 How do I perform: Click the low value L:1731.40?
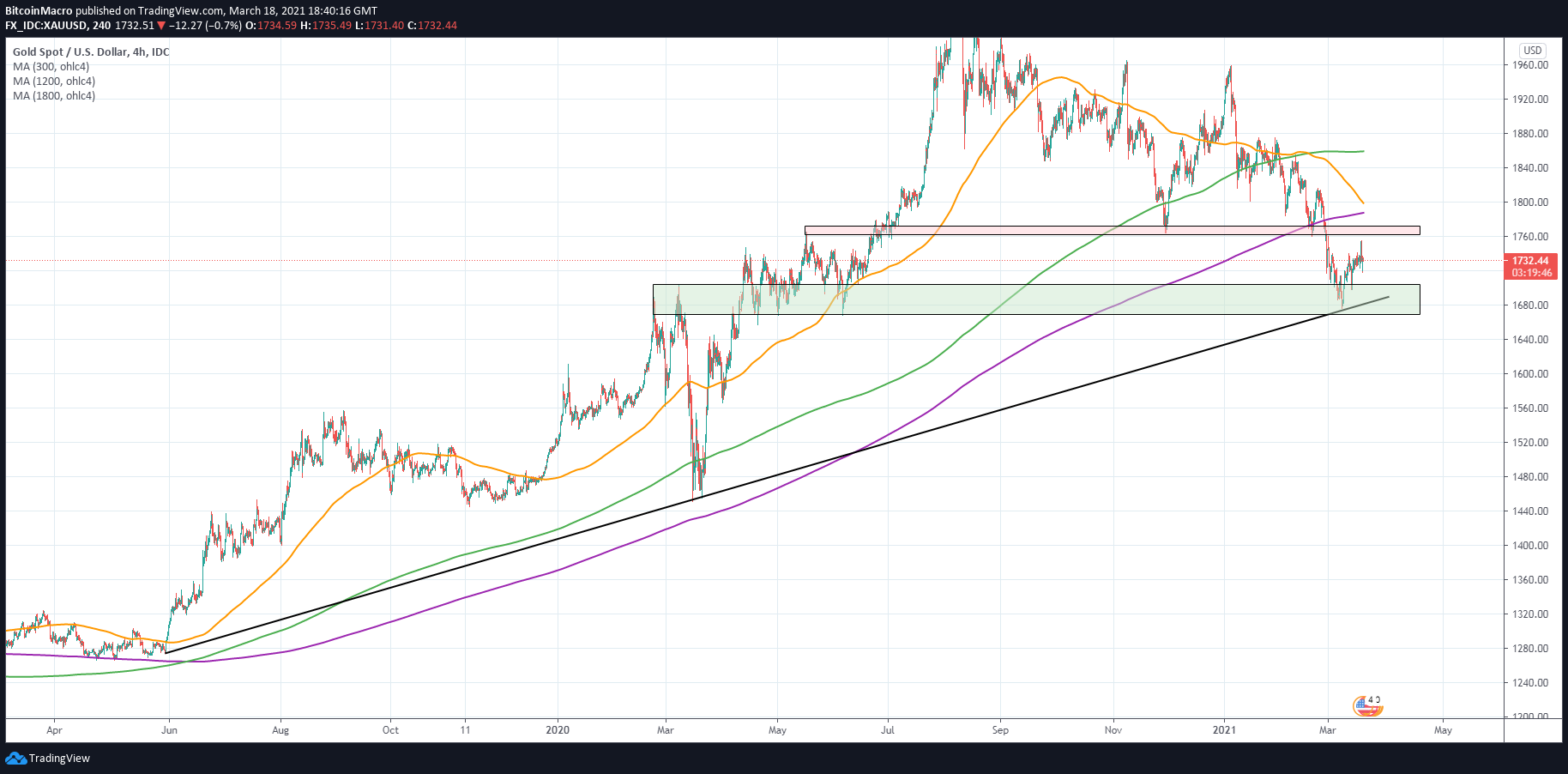379,26
